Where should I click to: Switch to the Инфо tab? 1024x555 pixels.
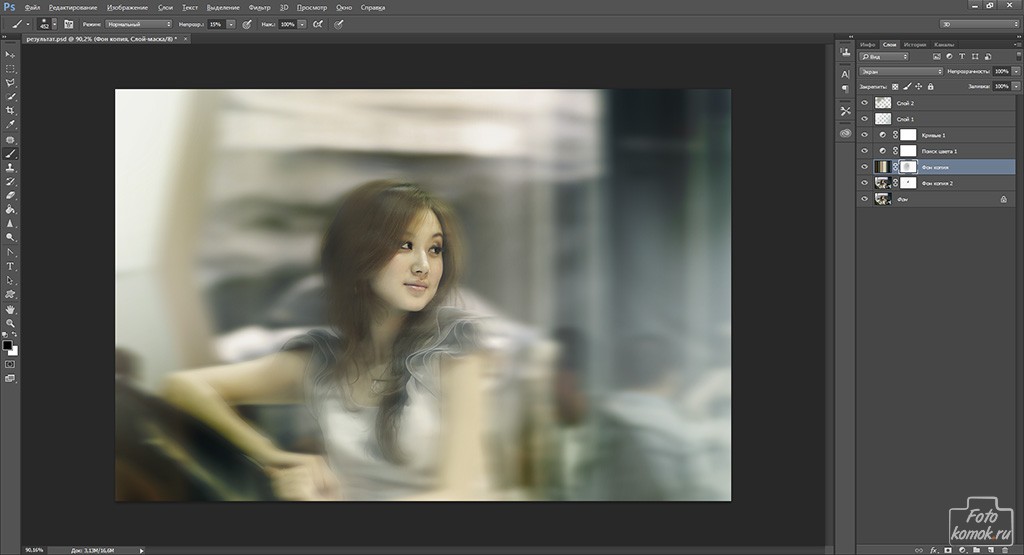867,44
